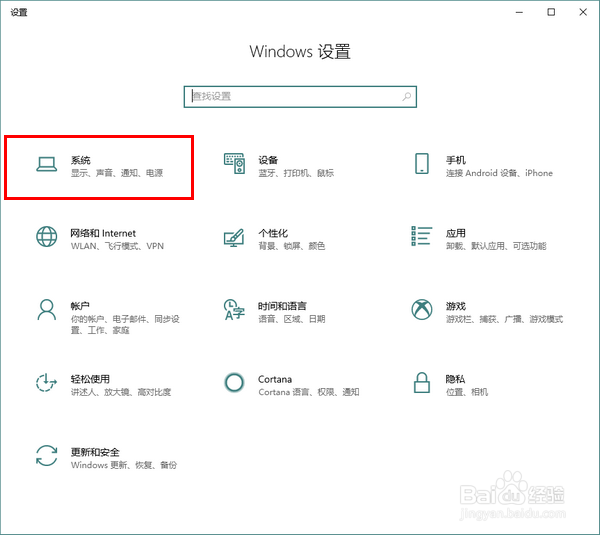Select the 个性化 category title
Viewport: 600px width, 535px height.
tap(273, 233)
